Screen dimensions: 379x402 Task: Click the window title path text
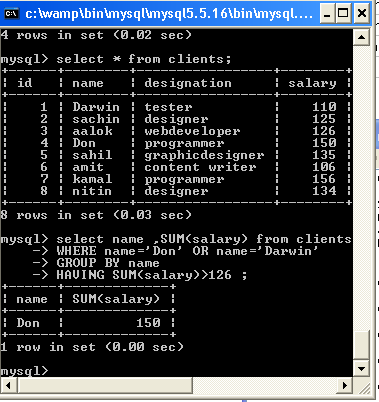coord(169,14)
